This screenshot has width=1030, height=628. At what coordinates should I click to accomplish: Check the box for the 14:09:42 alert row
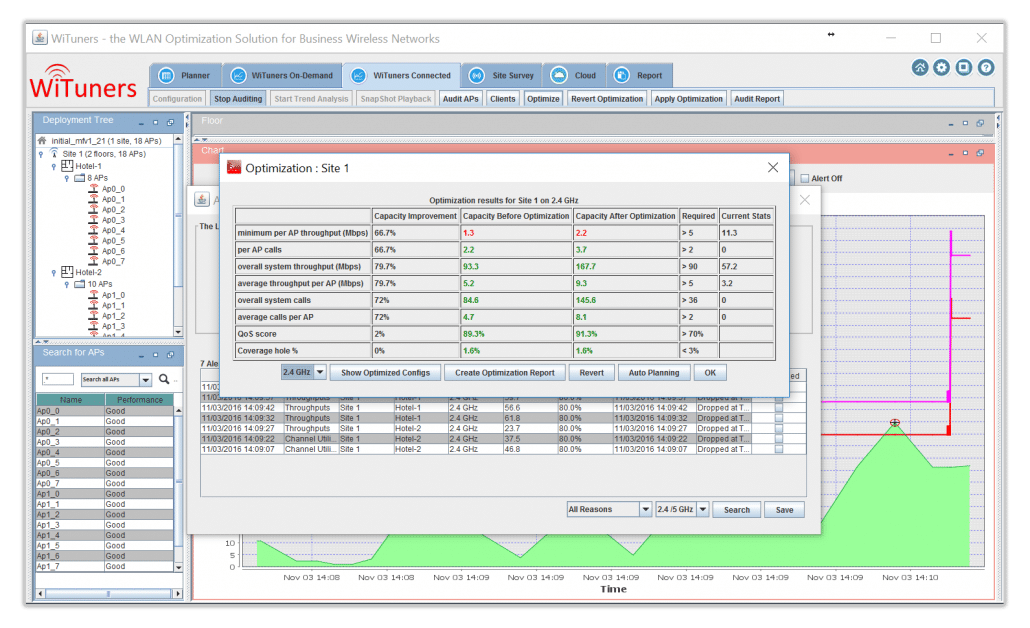pyautogui.click(x=778, y=408)
